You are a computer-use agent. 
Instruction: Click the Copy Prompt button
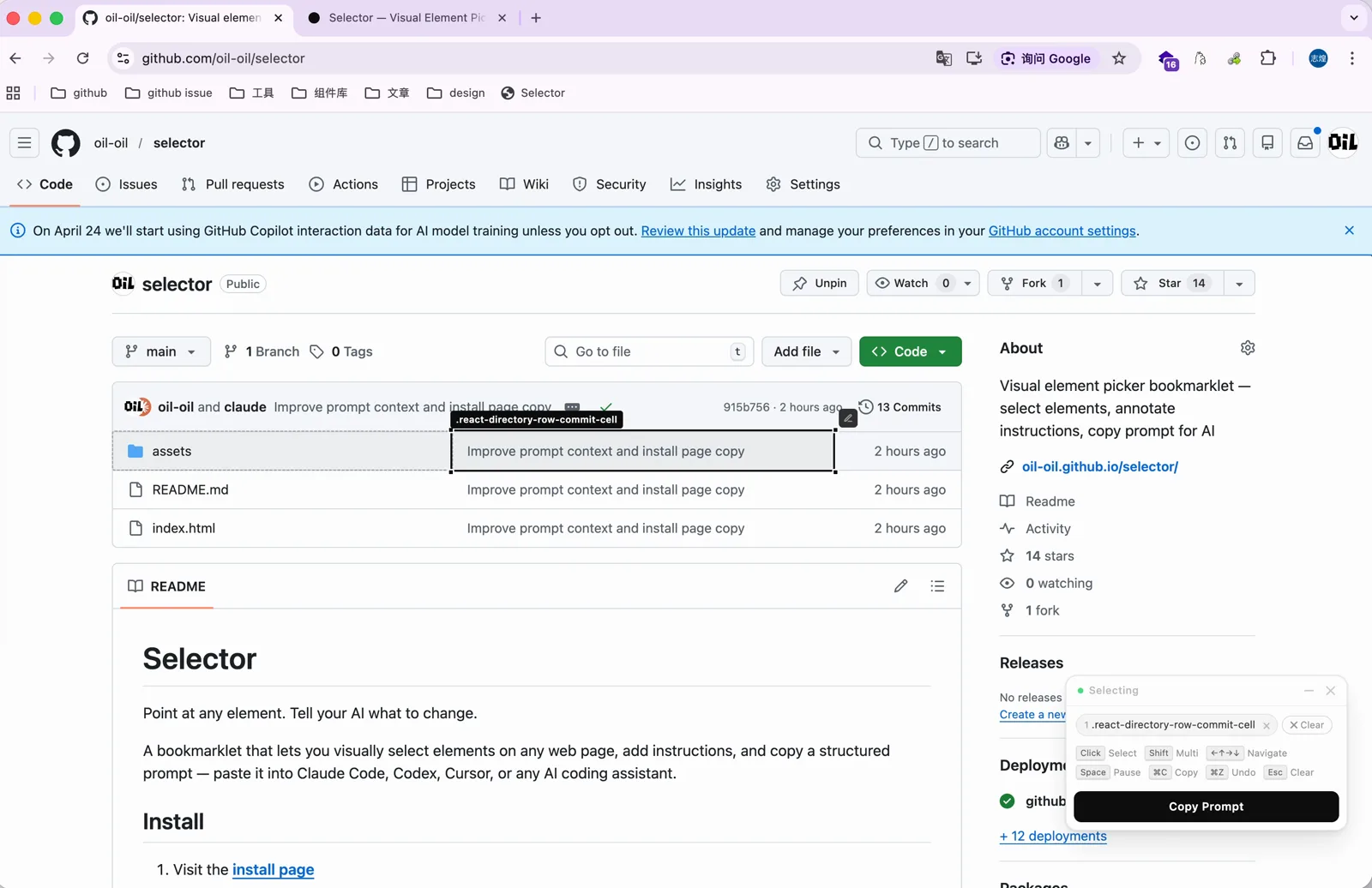[1206, 807]
